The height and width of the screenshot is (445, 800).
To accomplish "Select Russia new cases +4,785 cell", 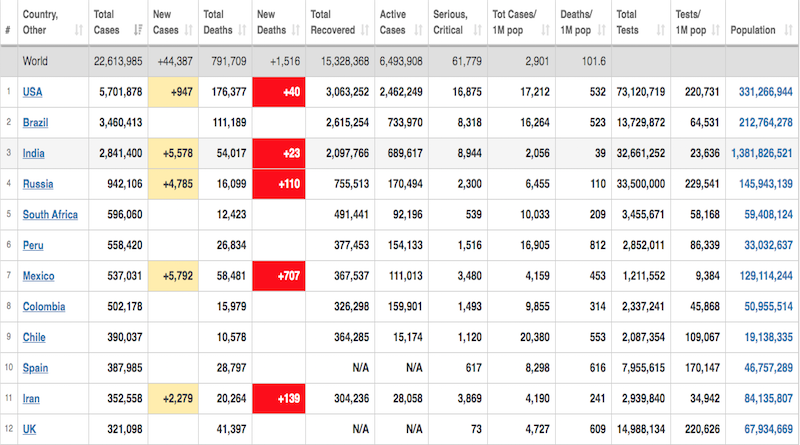I will point(173,184).
